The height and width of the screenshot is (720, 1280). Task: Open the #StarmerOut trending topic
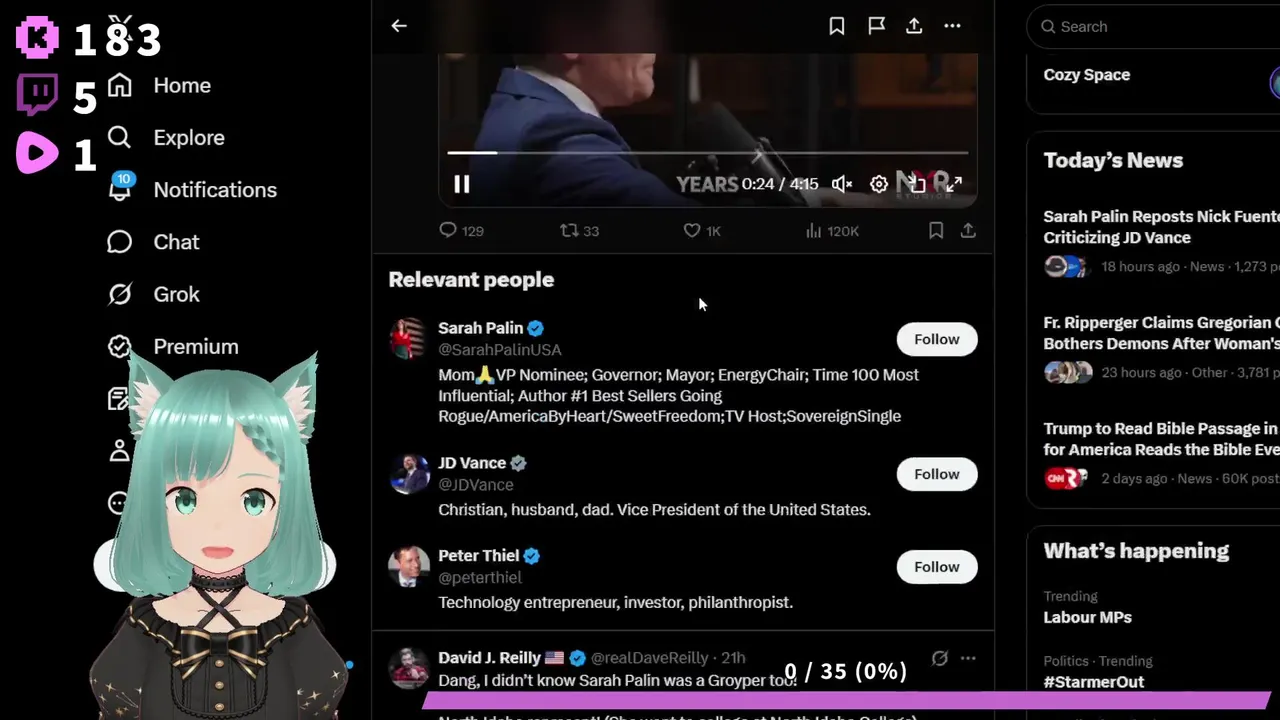(1093, 682)
